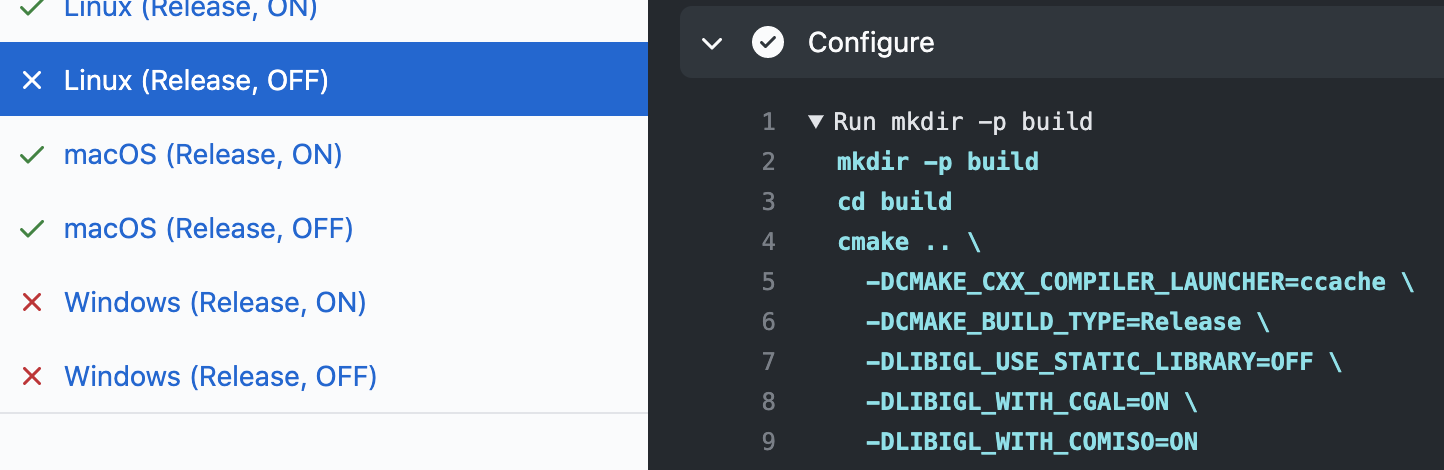Click the 'Run mkdir -p build' log line
The width and height of the screenshot is (1444, 470).
pos(963,122)
